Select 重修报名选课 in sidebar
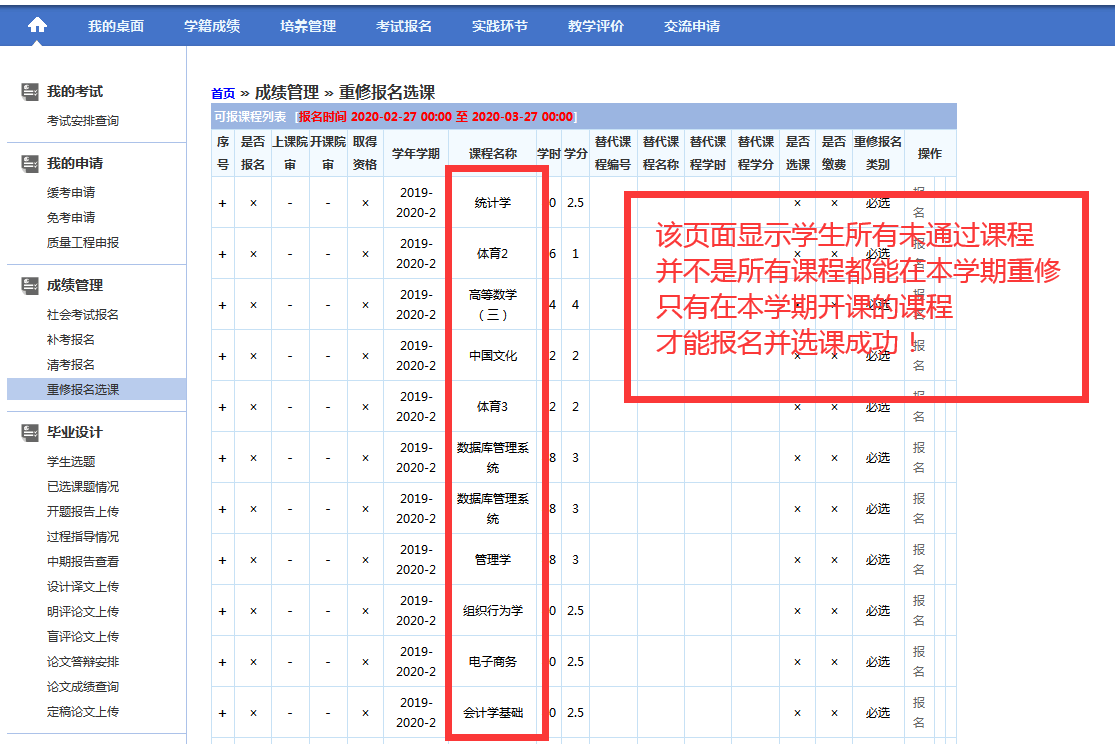The image size is (1115, 744). tap(83, 390)
